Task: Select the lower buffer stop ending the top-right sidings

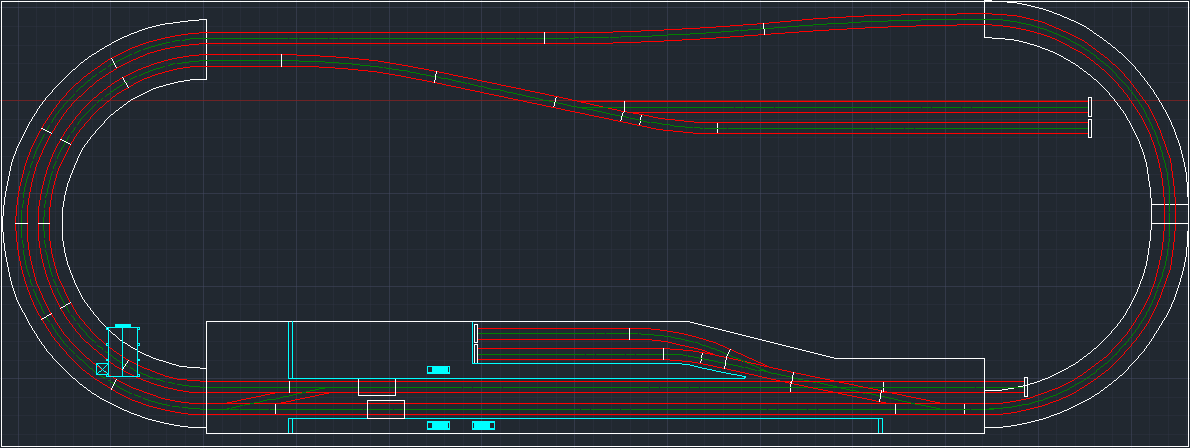Action: [x=1090, y=128]
